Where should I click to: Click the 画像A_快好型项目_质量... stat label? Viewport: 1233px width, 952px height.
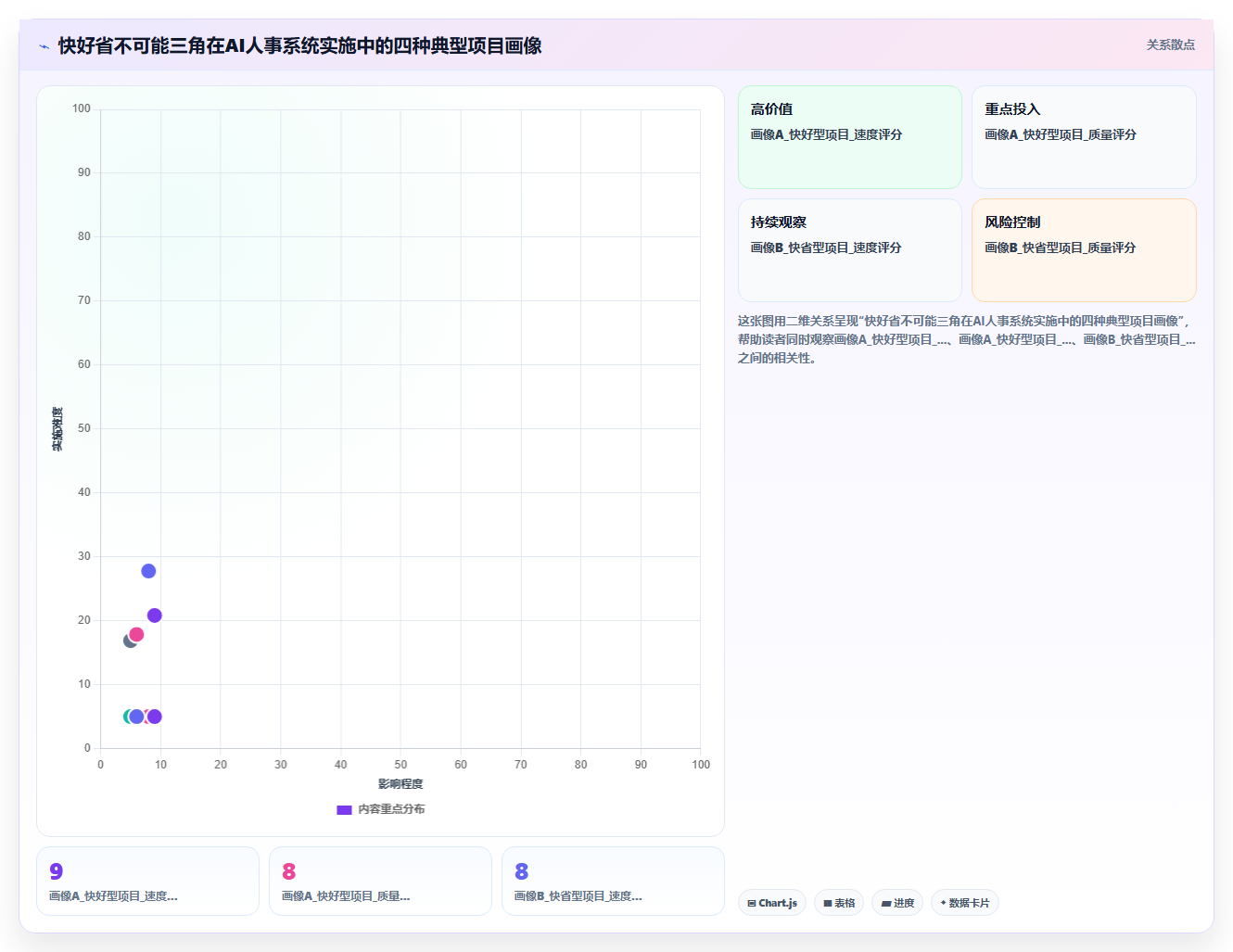point(346,896)
